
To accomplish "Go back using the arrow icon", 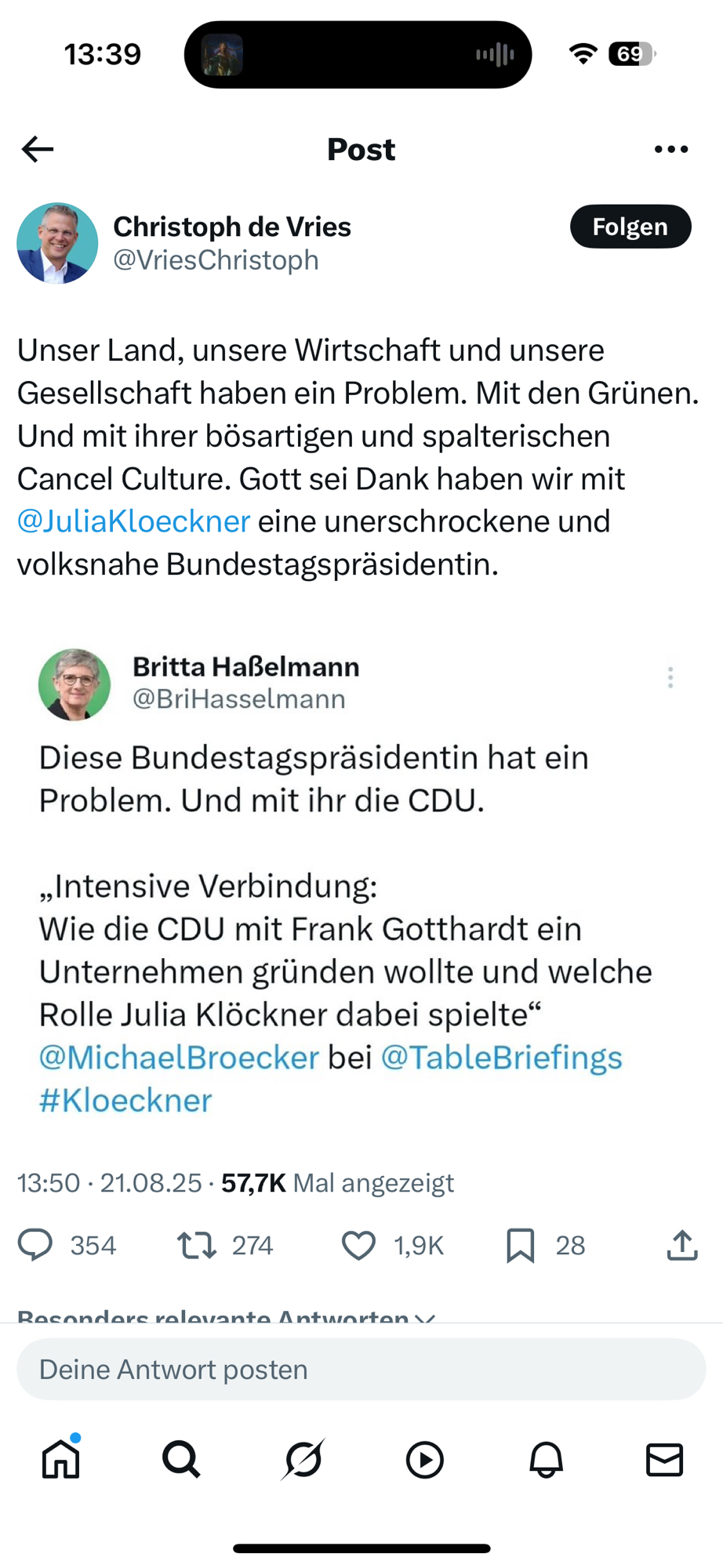I will 38,149.
